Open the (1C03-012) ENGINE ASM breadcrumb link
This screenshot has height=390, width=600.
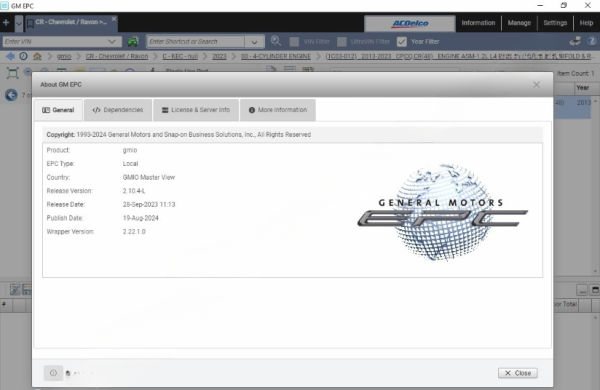[x=460, y=56]
